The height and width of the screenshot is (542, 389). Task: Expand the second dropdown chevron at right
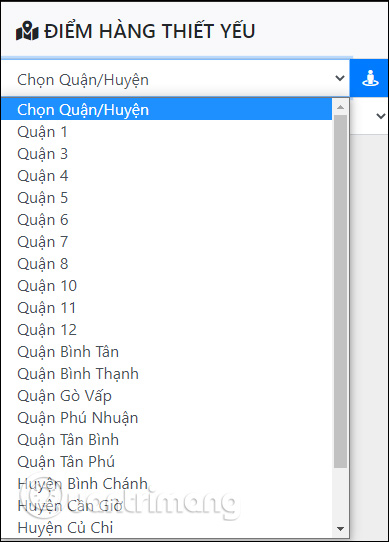(x=380, y=116)
